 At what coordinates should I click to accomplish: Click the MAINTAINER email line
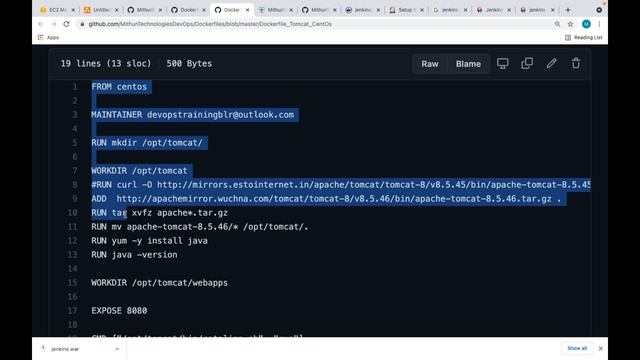(x=193, y=115)
